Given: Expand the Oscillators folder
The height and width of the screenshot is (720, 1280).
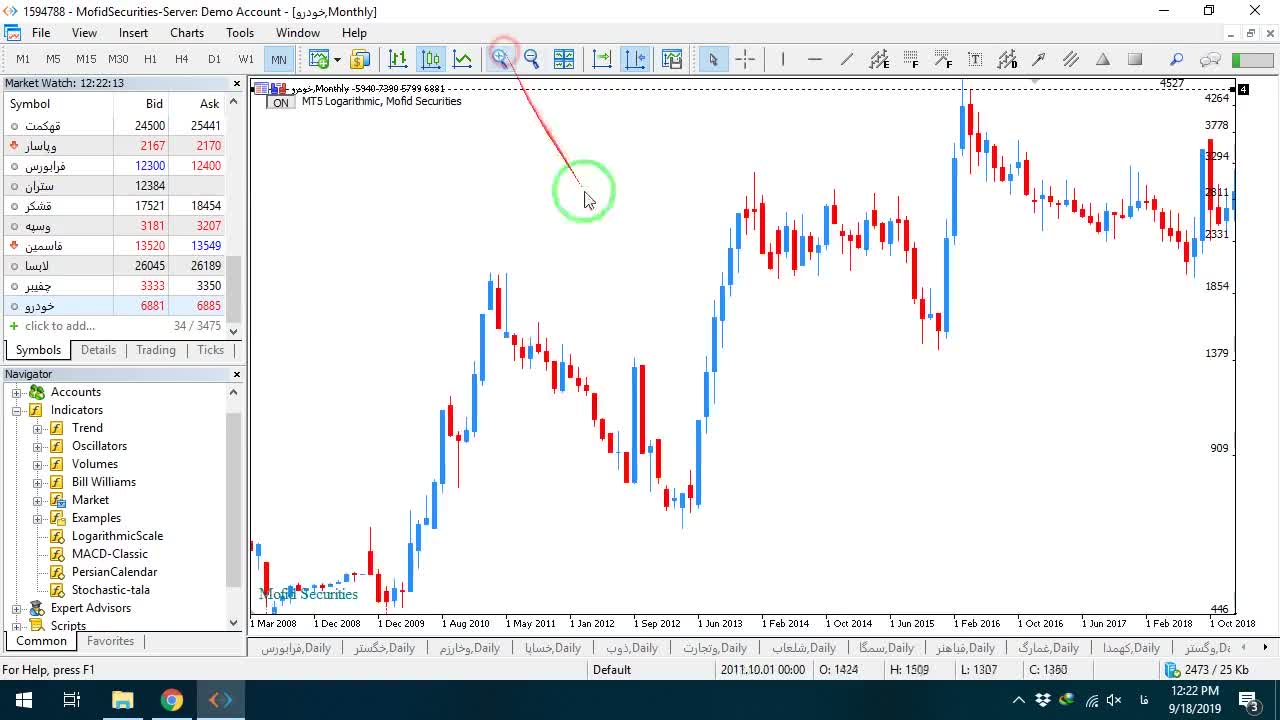Looking at the screenshot, I should pos(38,446).
